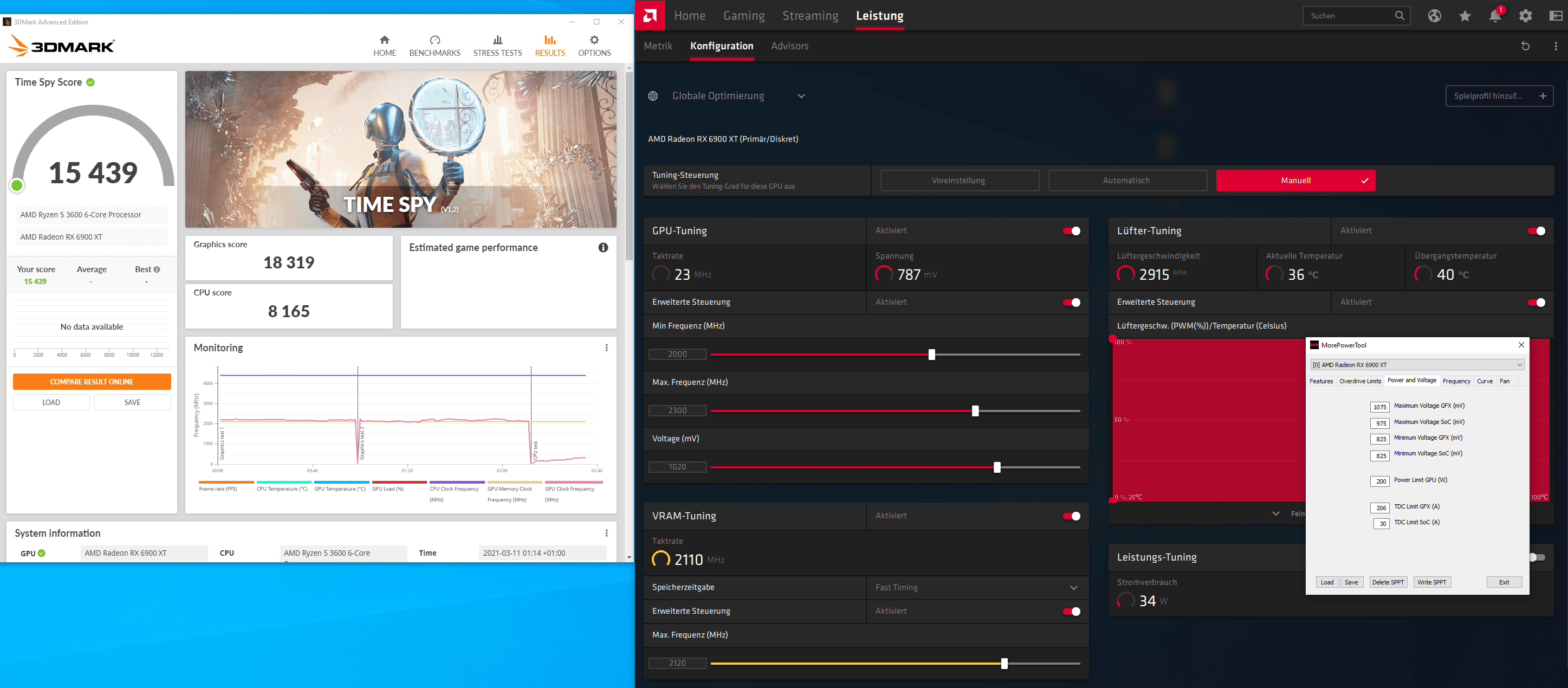1568x688 pixels.
Task: Open MorePowerTool GPU selection dropdown
Action: pyautogui.click(x=1417, y=365)
